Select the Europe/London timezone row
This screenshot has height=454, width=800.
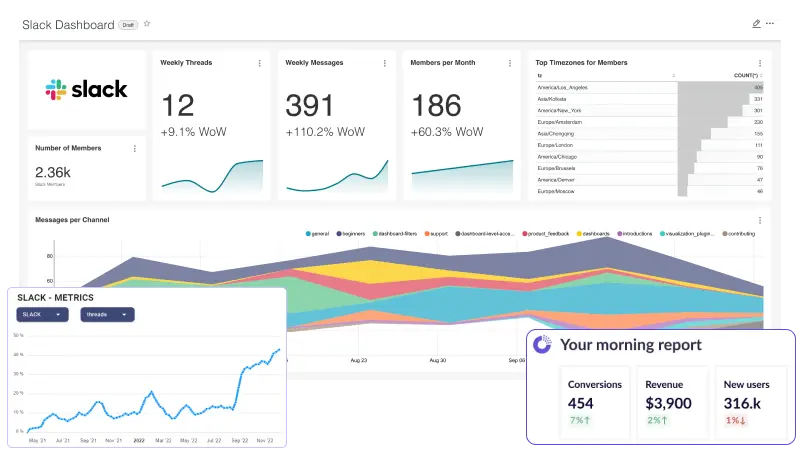click(x=650, y=145)
